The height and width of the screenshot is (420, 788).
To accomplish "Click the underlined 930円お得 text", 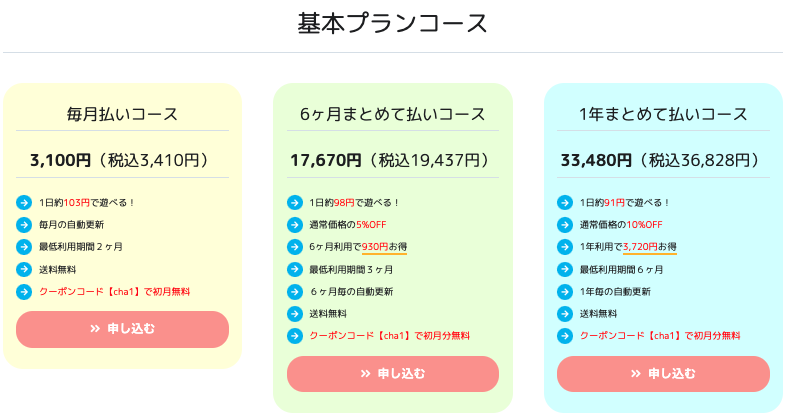I will (384, 247).
